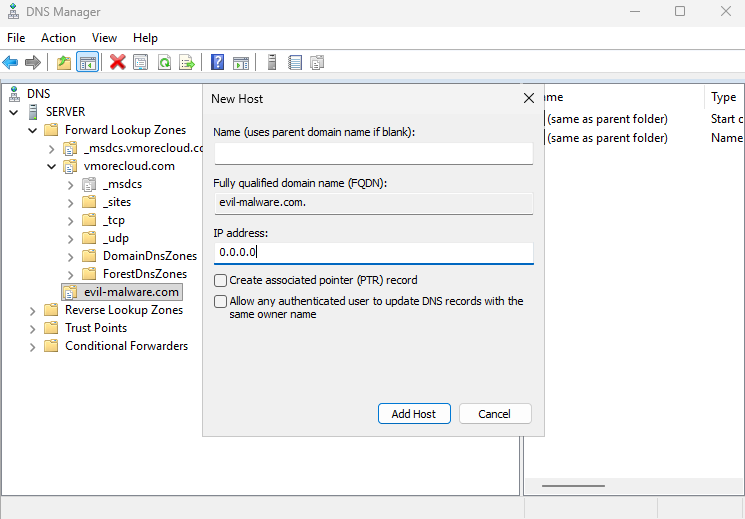
Task: Select the first (same as parent folder) record
Action: click(x=607, y=119)
